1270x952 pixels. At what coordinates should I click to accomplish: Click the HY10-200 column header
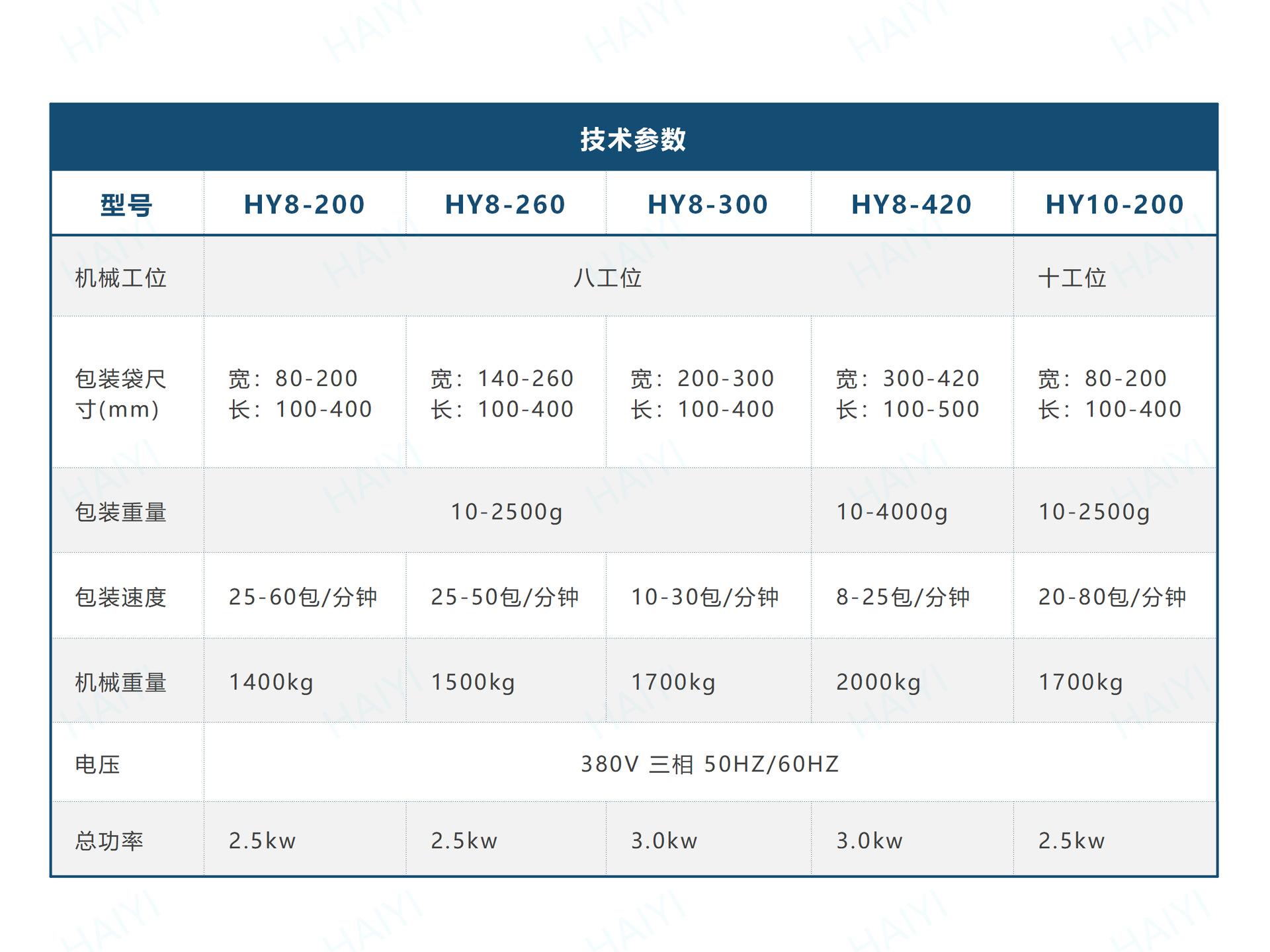click(x=1115, y=204)
